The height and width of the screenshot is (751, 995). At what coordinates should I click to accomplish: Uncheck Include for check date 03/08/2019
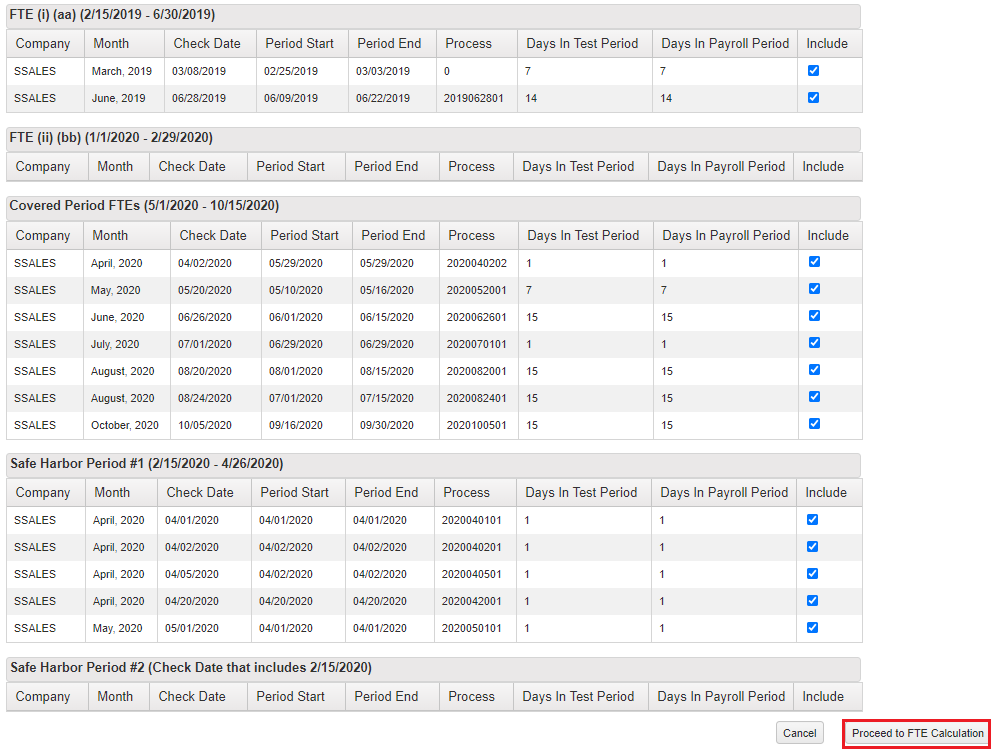[814, 70]
